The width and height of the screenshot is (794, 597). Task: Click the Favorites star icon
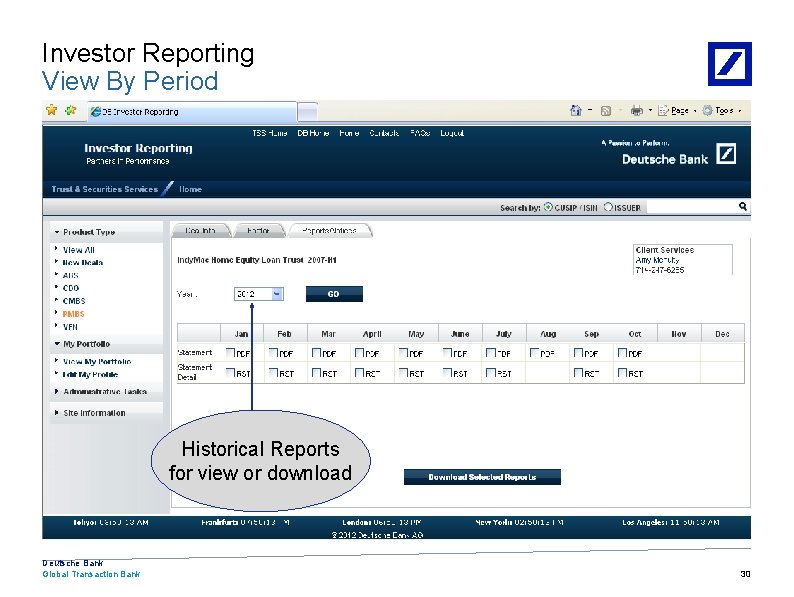pyautogui.click(x=52, y=110)
